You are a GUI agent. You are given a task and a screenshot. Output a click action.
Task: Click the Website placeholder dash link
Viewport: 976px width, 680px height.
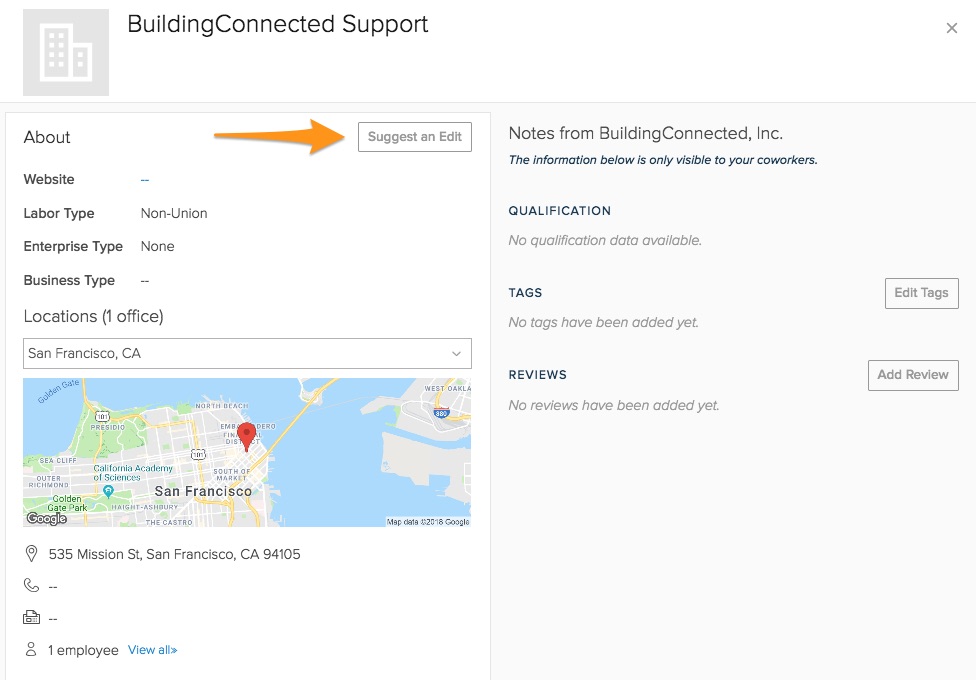coord(145,180)
